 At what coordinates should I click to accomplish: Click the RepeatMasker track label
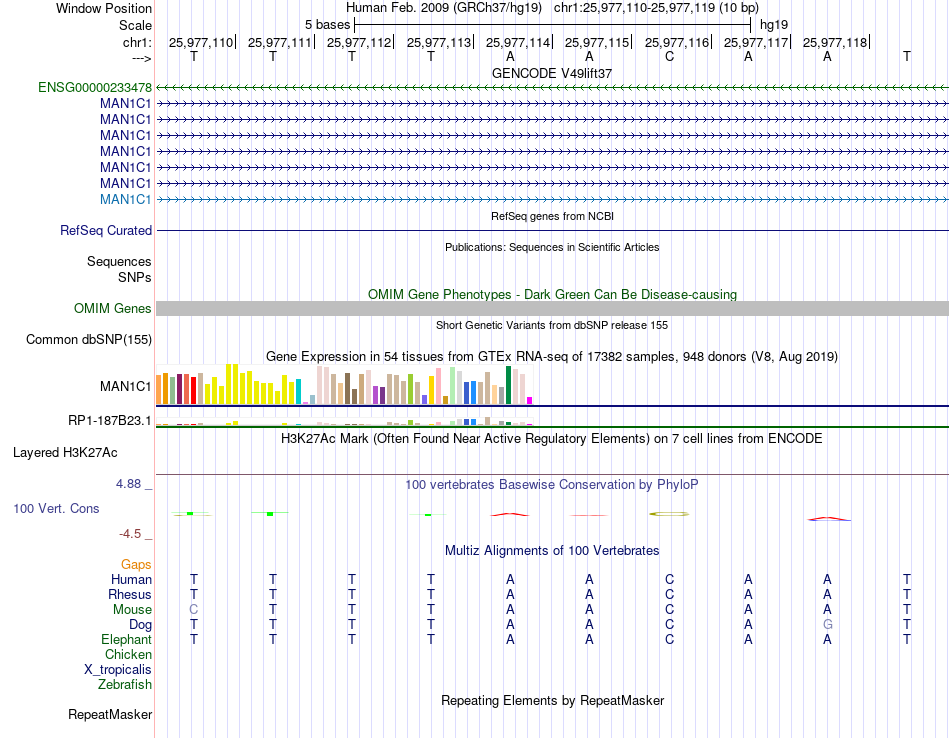pos(110,715)
